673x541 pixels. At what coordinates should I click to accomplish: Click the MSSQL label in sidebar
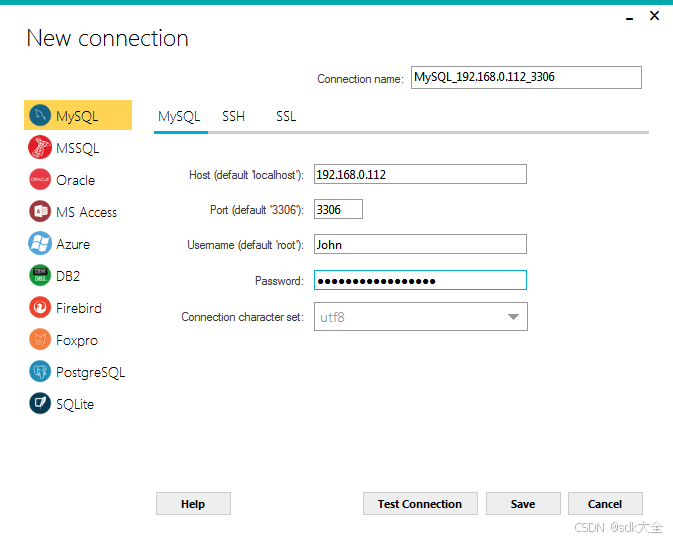point(78,149)
